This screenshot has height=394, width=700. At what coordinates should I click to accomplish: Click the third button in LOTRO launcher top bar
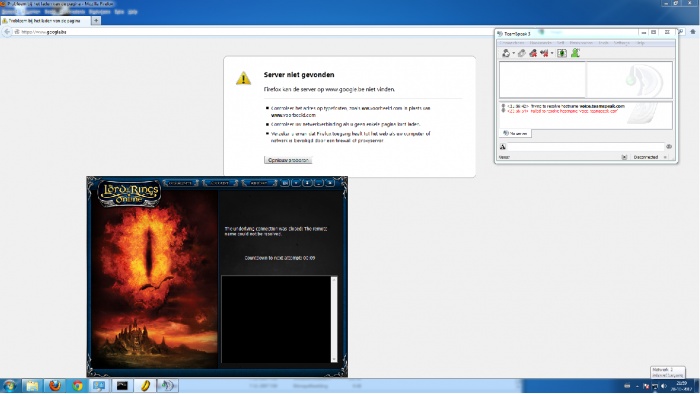259,183
